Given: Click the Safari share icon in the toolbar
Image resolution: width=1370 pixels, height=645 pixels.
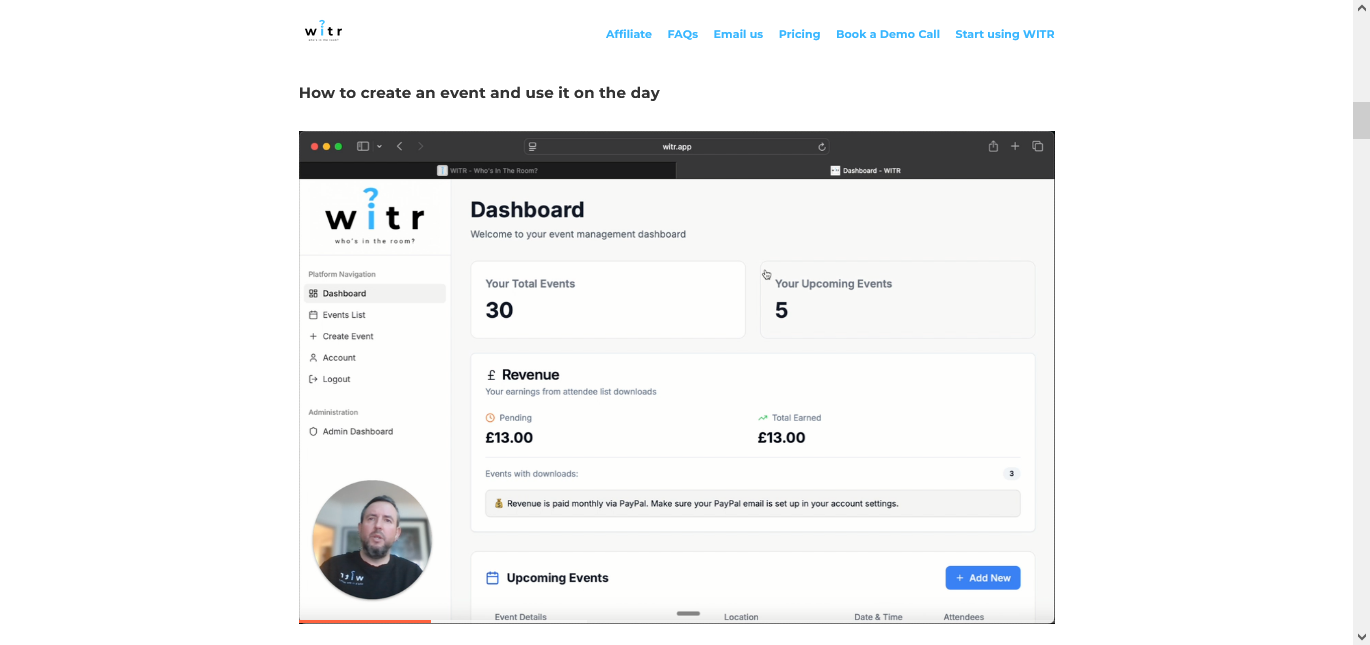Looking at the screenshot, I should click(993, 146).
